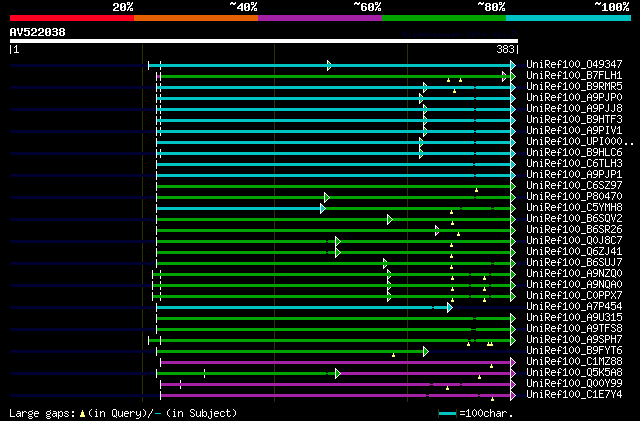
Task: Click the mid-alignment arrowhead on the O49347 row
Action: coord(329,65)
